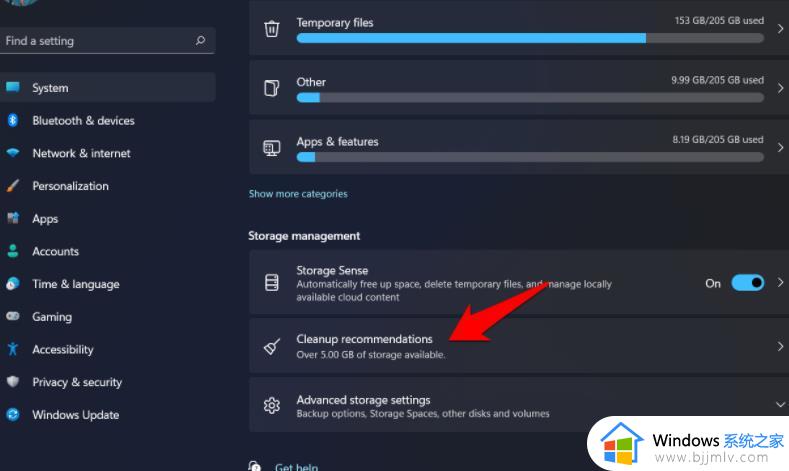Open Other category via its chevron
This screenshot has height=471, width=789.
coord(780,88)
